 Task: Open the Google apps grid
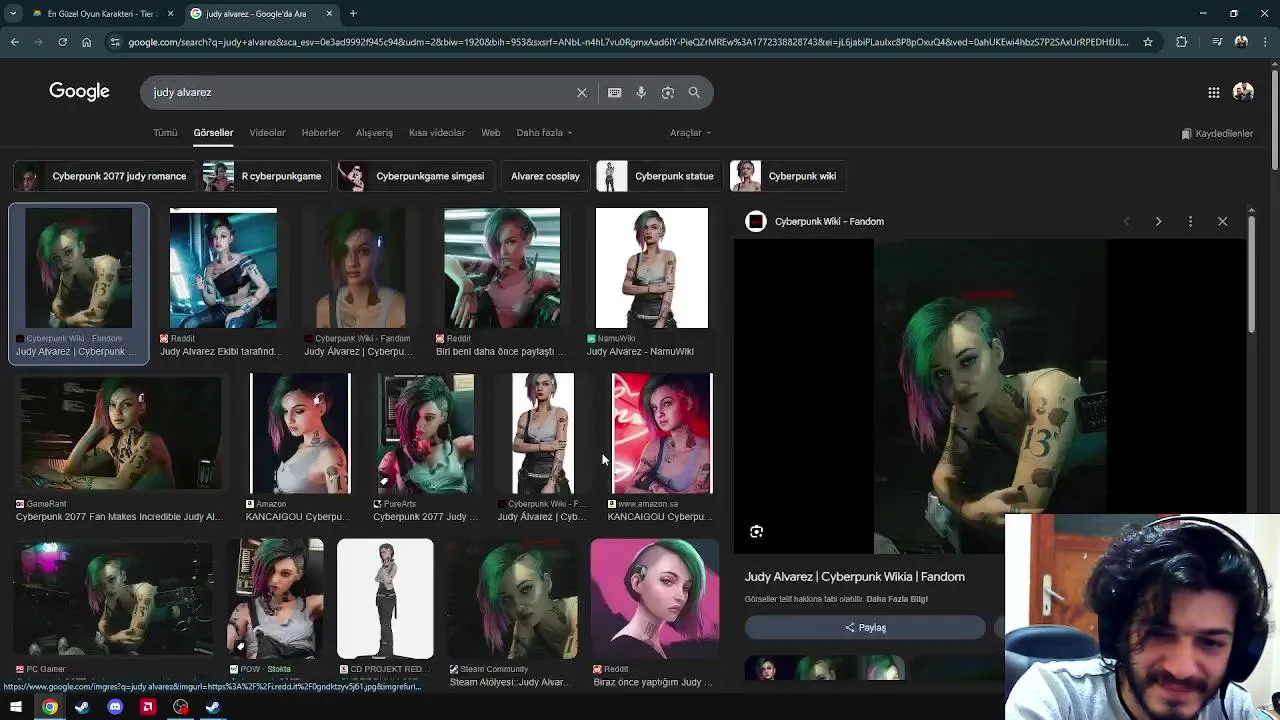click(x=1213, y=92)
